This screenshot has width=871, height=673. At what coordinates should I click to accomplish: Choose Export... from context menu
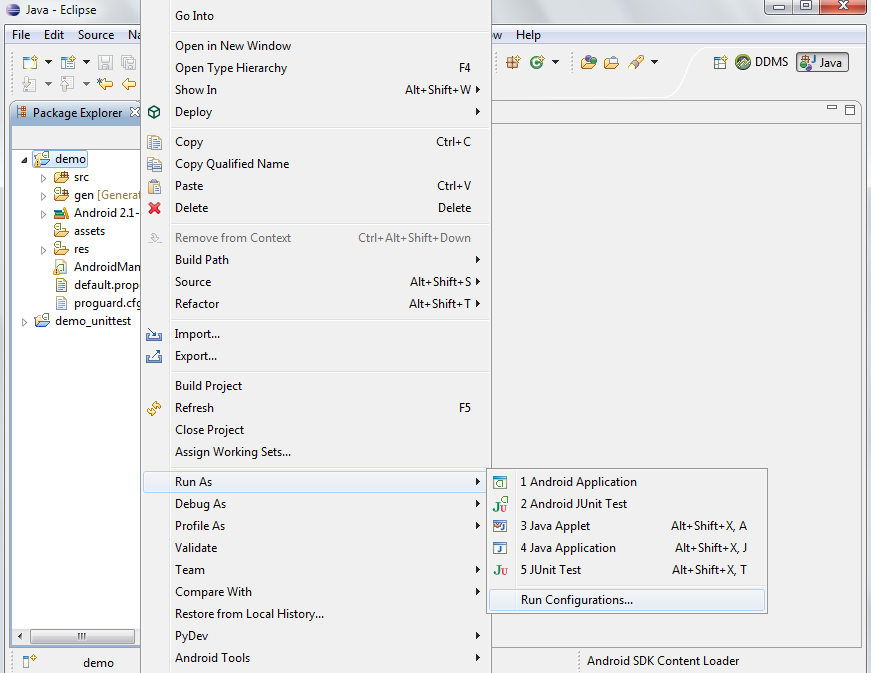316,356
